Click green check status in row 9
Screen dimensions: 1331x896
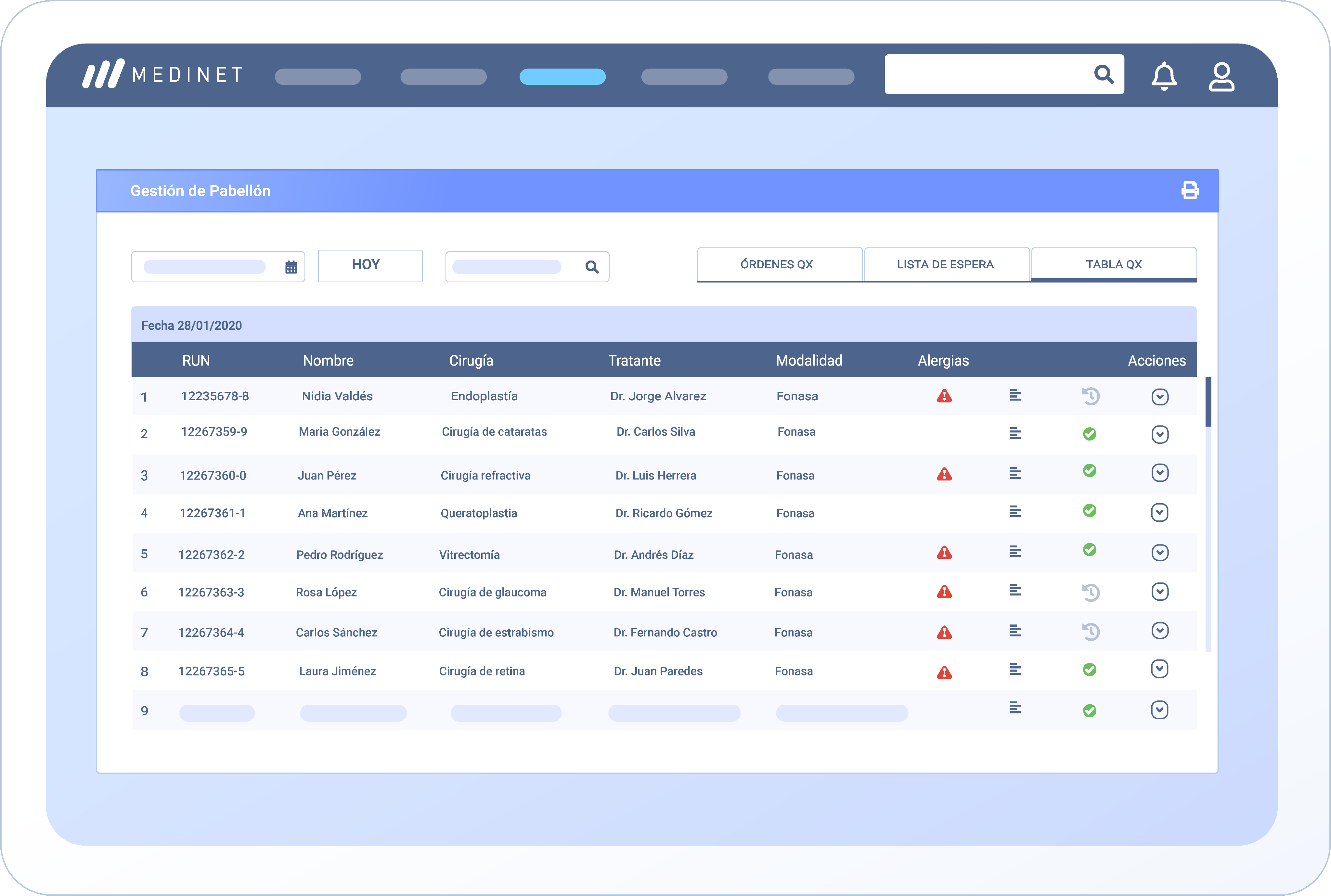pos(1090,710)
